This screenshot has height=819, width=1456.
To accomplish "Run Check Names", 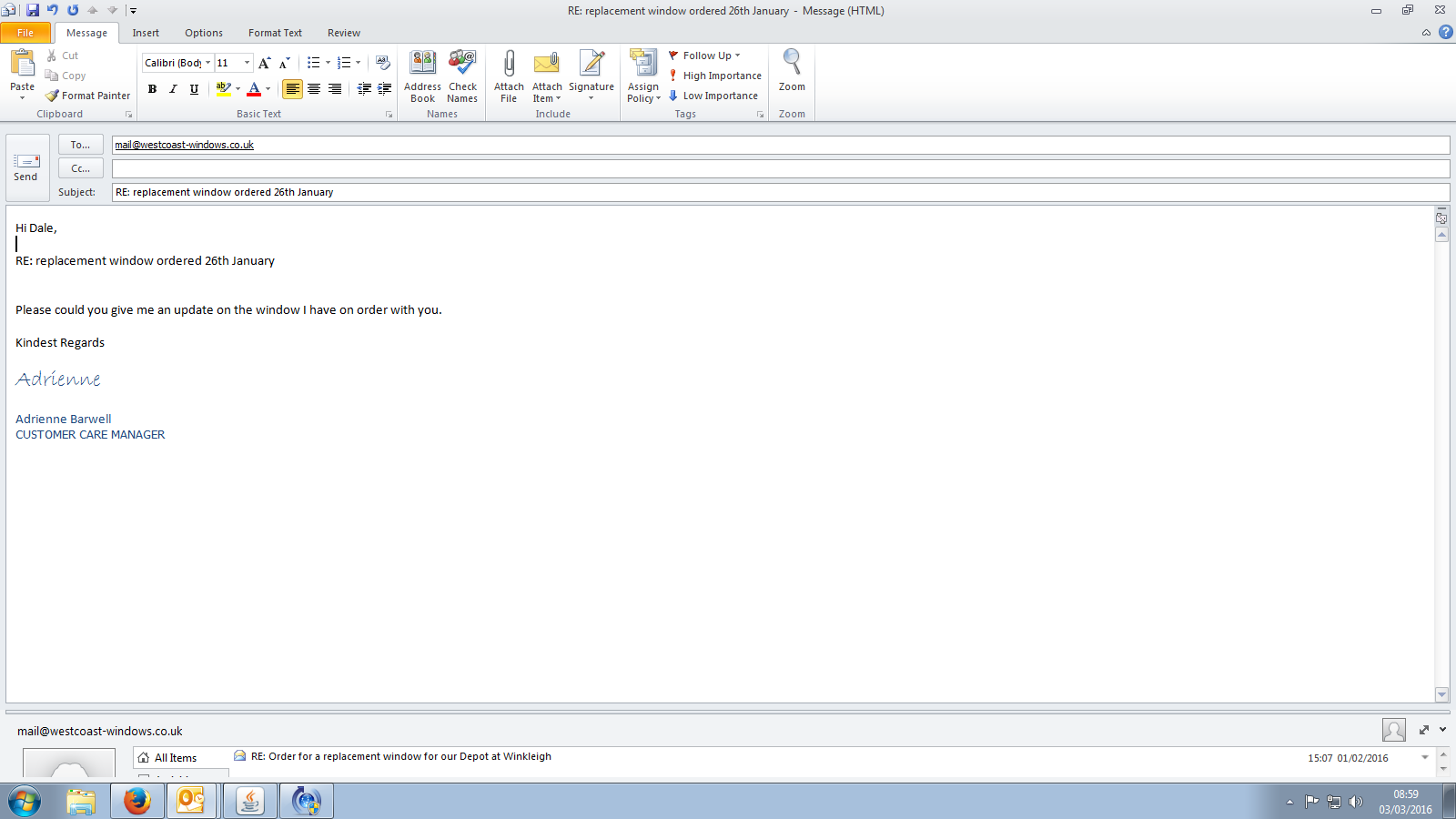I will click(x=462, y=76).
